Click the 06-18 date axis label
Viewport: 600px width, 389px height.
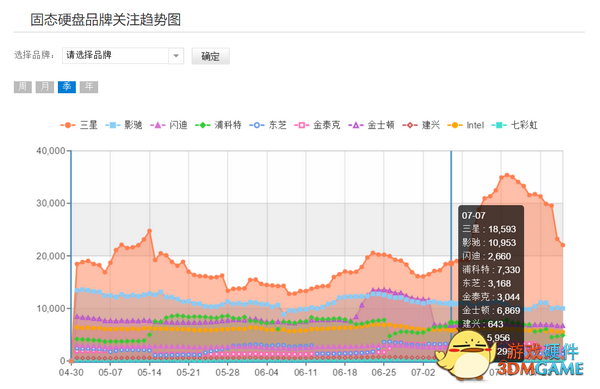tap(345, 373)
